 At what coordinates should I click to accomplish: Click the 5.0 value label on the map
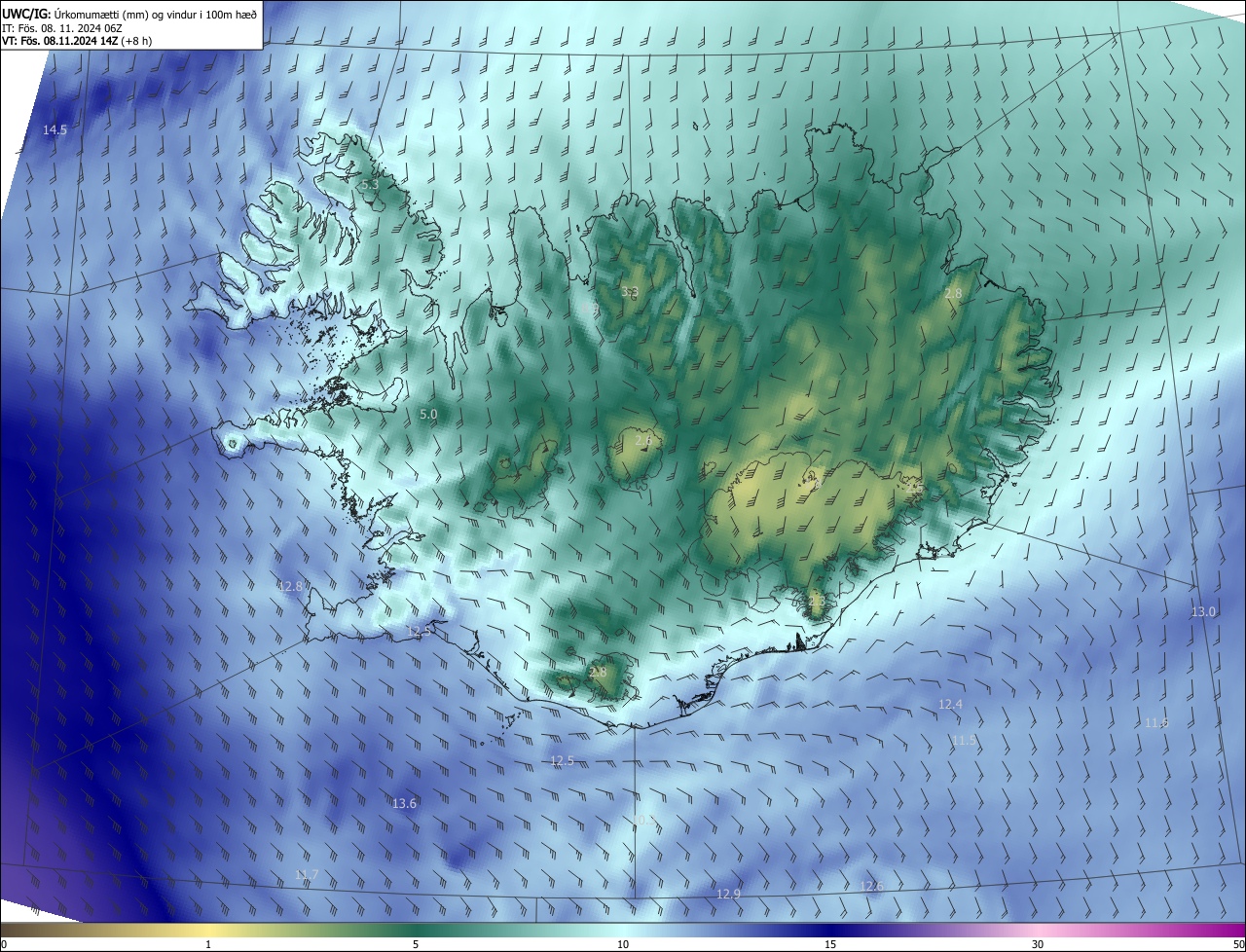428,415
